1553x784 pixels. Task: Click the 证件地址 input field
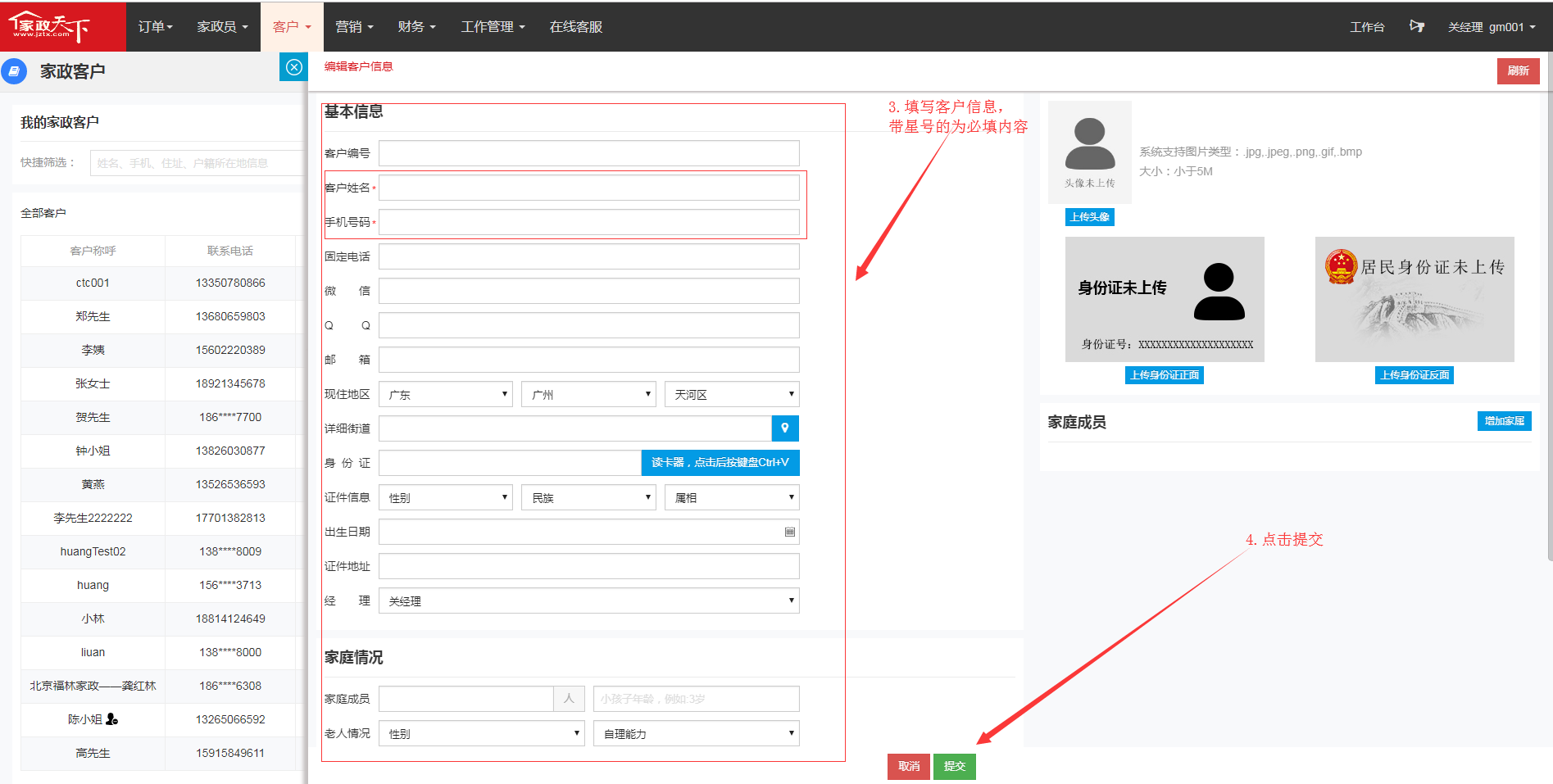point(589,566)
